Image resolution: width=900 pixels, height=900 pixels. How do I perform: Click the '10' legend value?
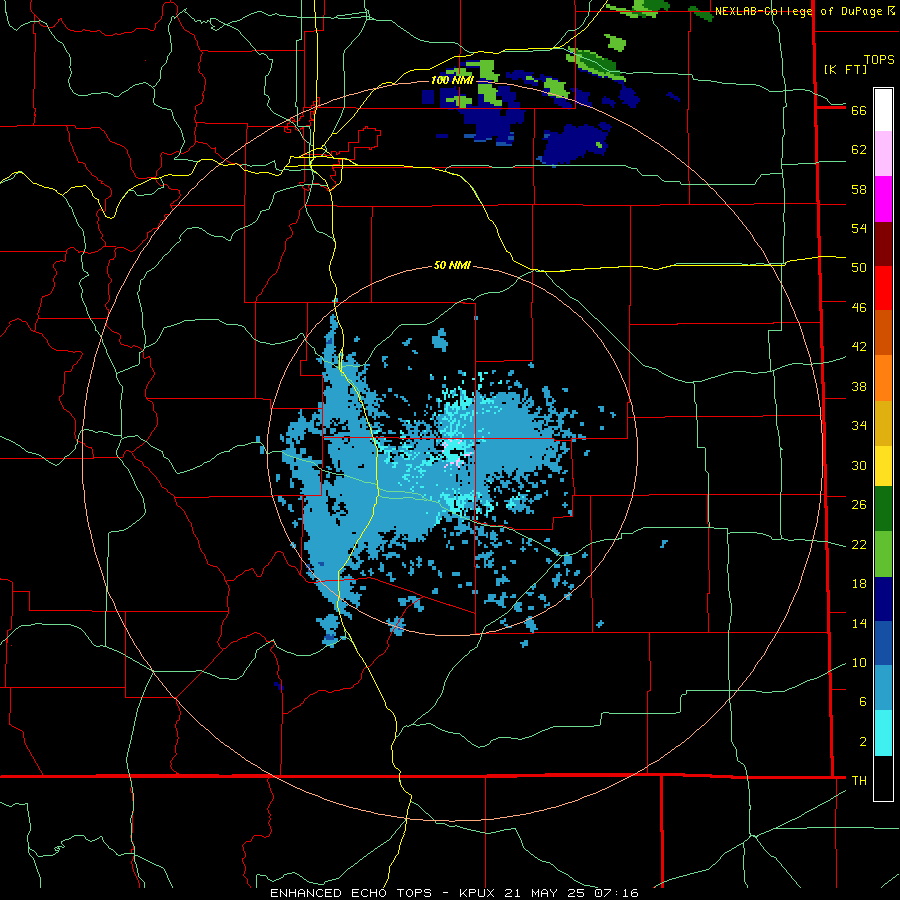859,663
